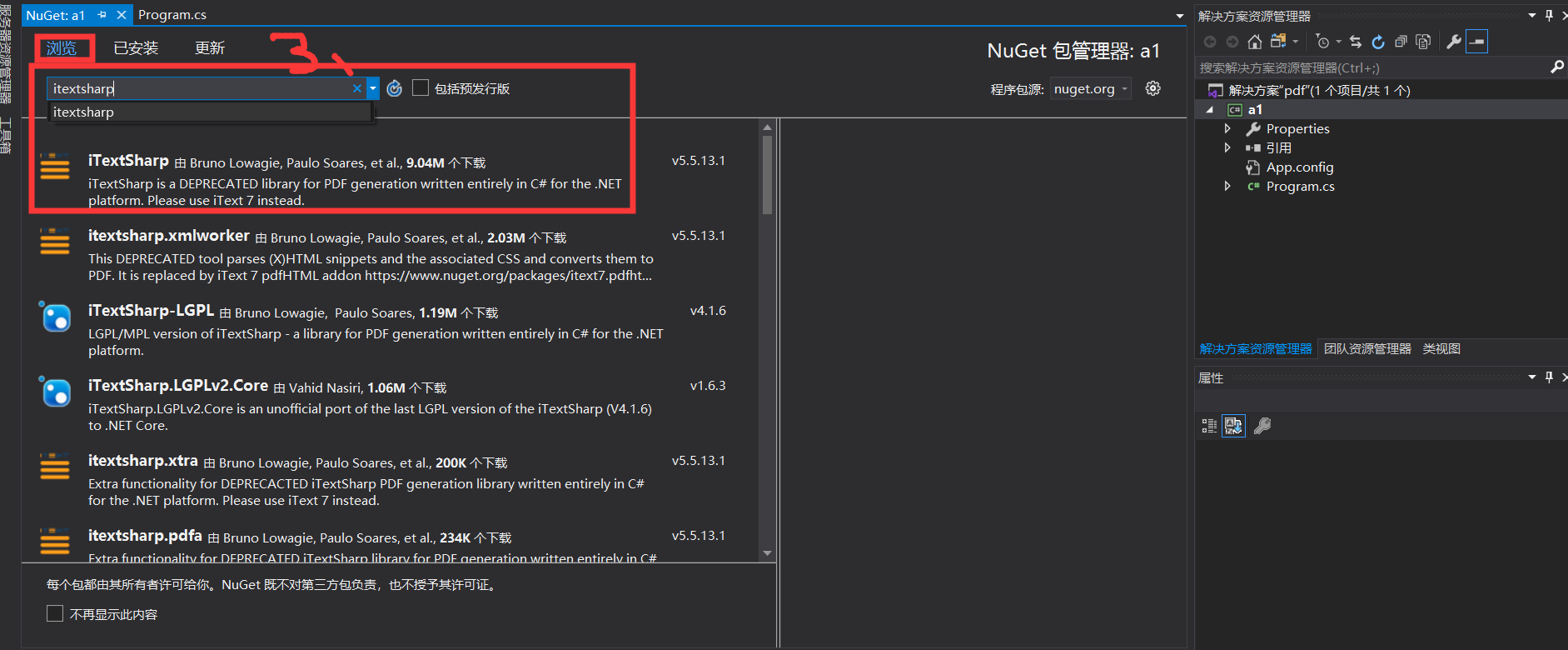Click the alphabetical sort icon in Properties panel
The image size is (1568, 650).
[1233, 426]
